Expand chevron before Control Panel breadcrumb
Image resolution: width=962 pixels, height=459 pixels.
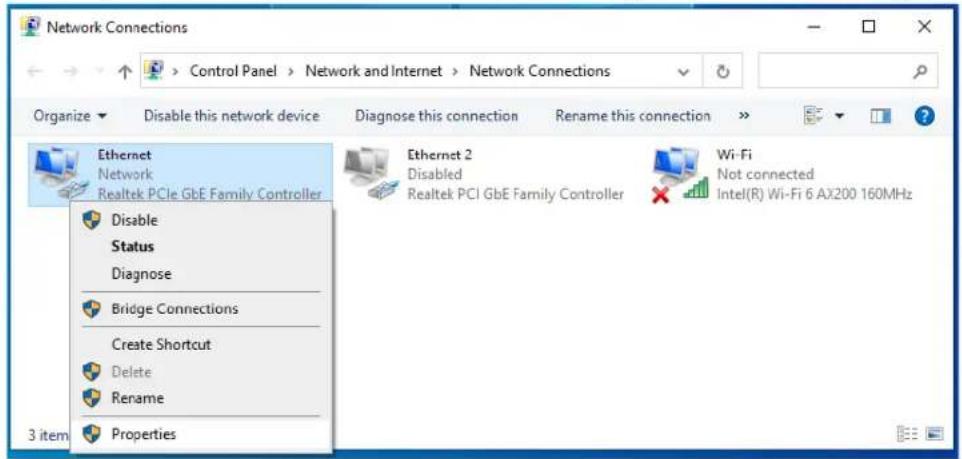pos(175,72)
